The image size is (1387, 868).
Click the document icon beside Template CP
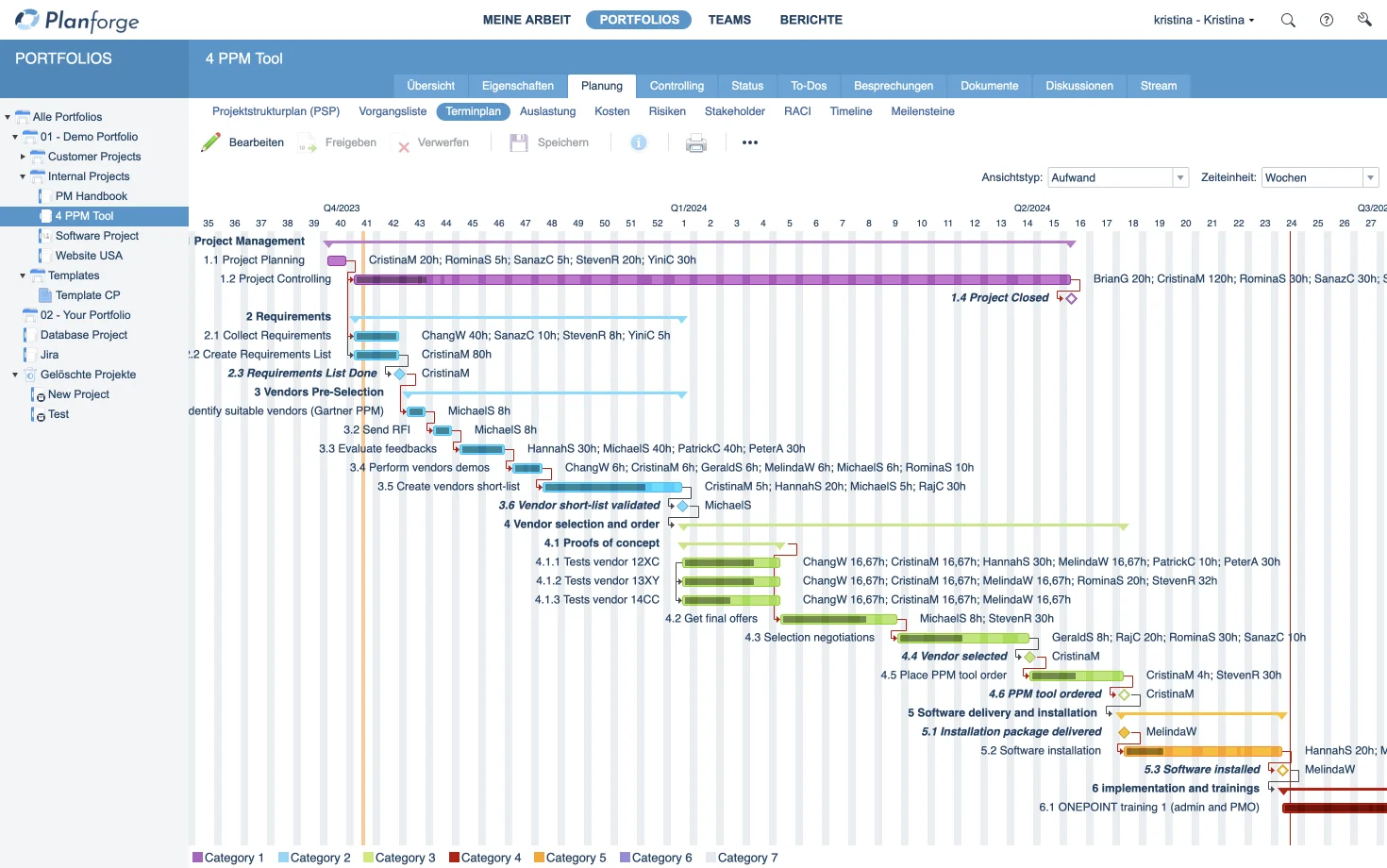click(43, 294)
